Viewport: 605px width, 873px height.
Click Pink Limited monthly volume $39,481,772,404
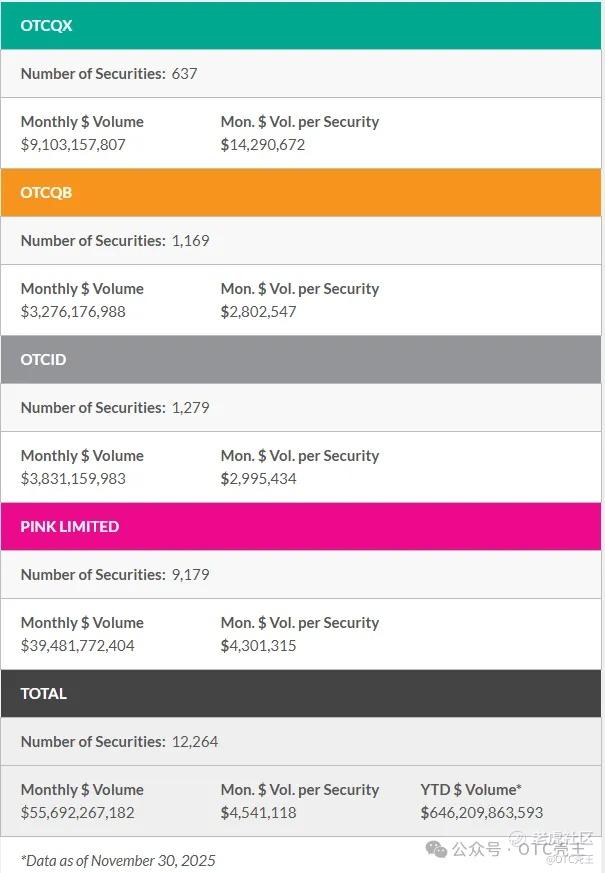(78, 645)
